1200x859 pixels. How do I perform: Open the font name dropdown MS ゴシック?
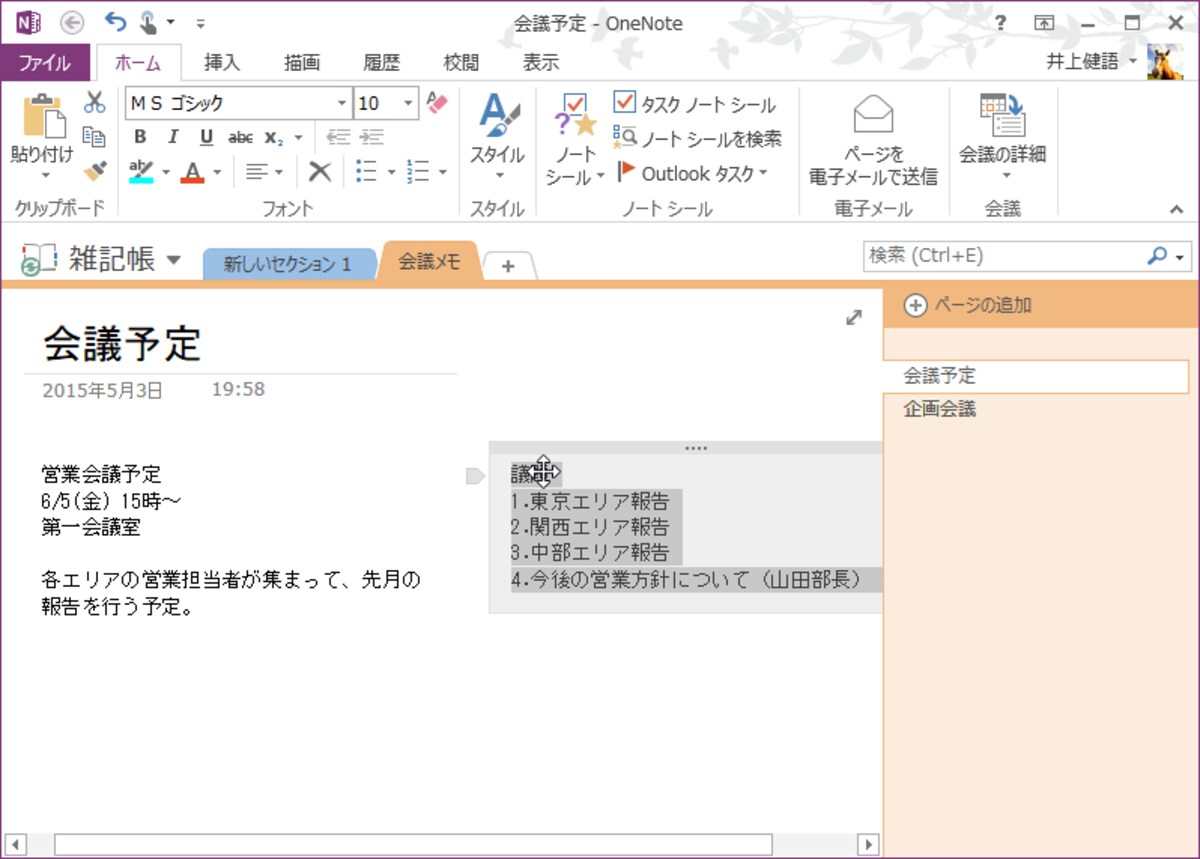342,103
